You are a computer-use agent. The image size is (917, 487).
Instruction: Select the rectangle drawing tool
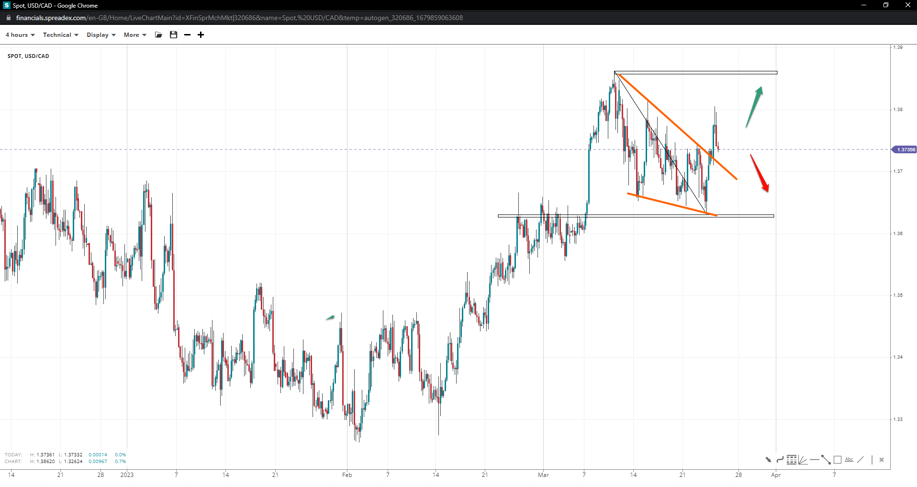pos(838,460)
